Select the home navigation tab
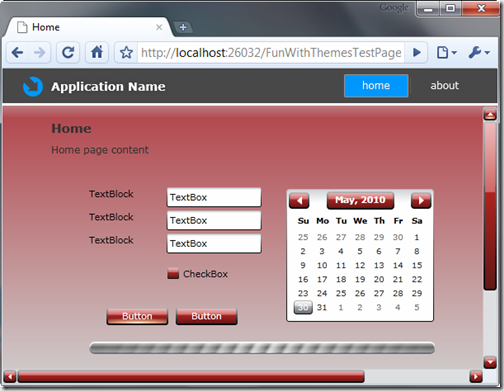 coord(376,86)
